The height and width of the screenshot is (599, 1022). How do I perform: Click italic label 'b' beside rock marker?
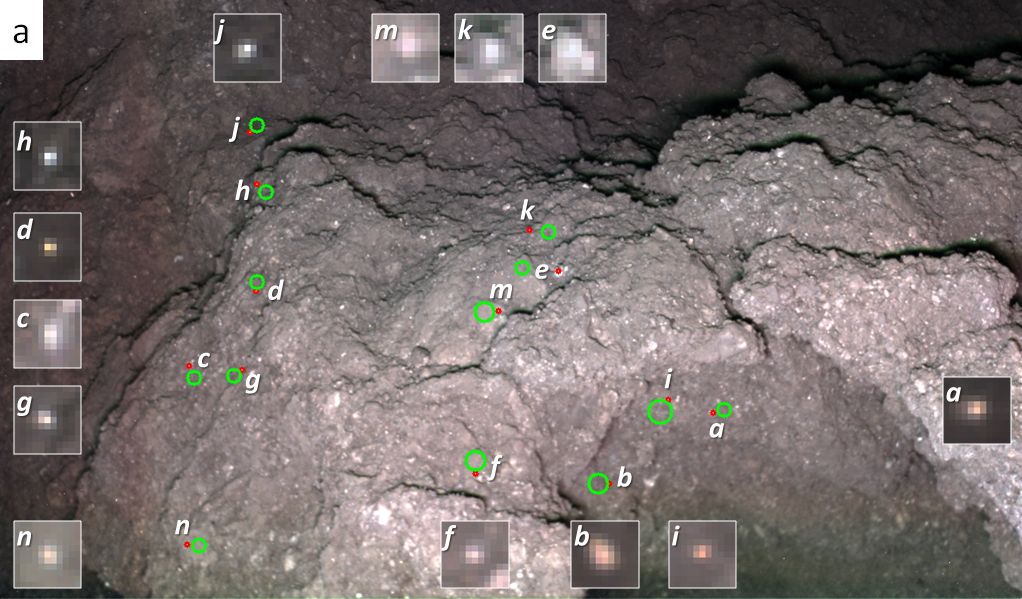pos(624,478)
